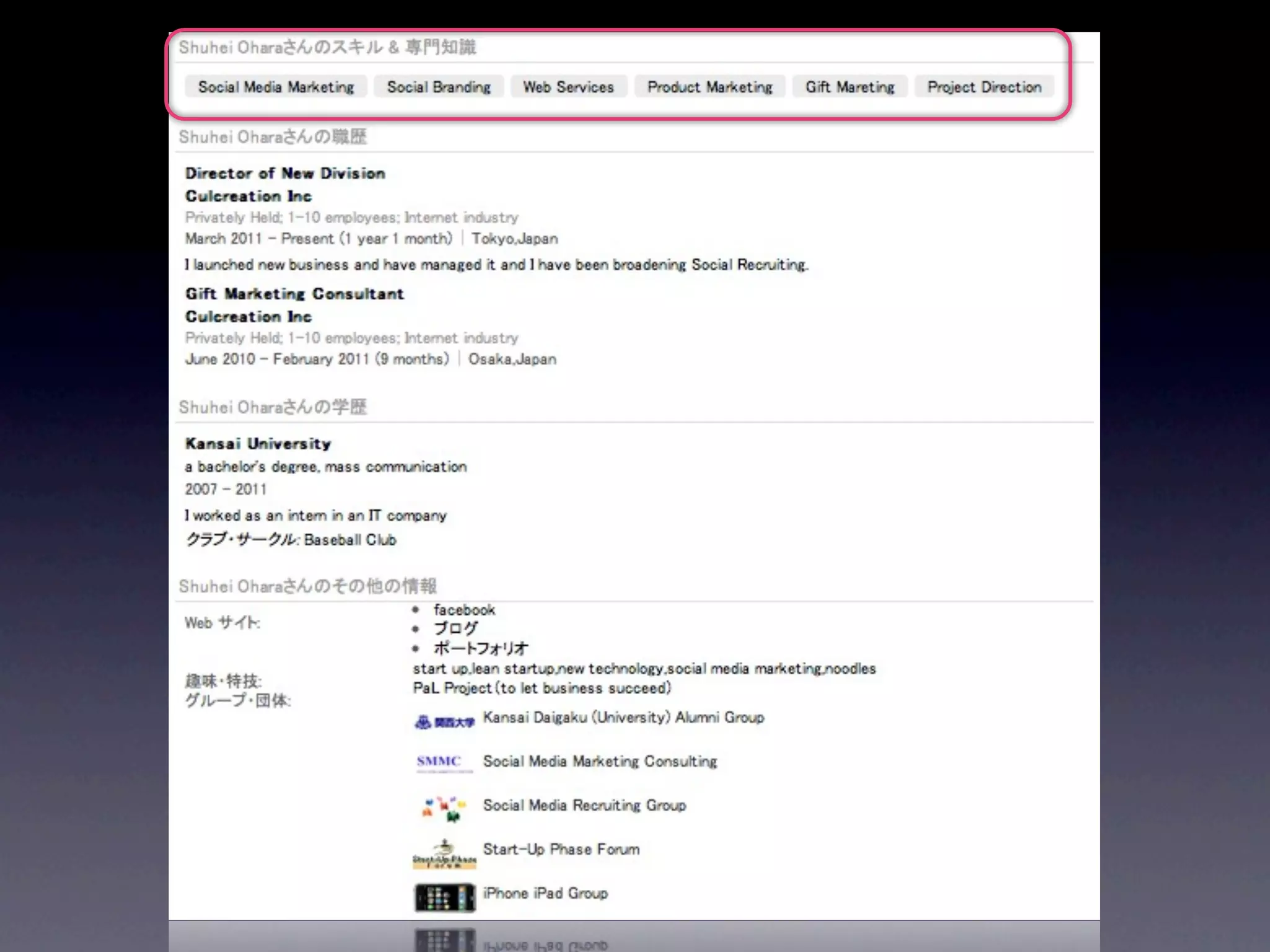
Task: Click the Product Marketing skill tag
Action: [x=710, y=87]
